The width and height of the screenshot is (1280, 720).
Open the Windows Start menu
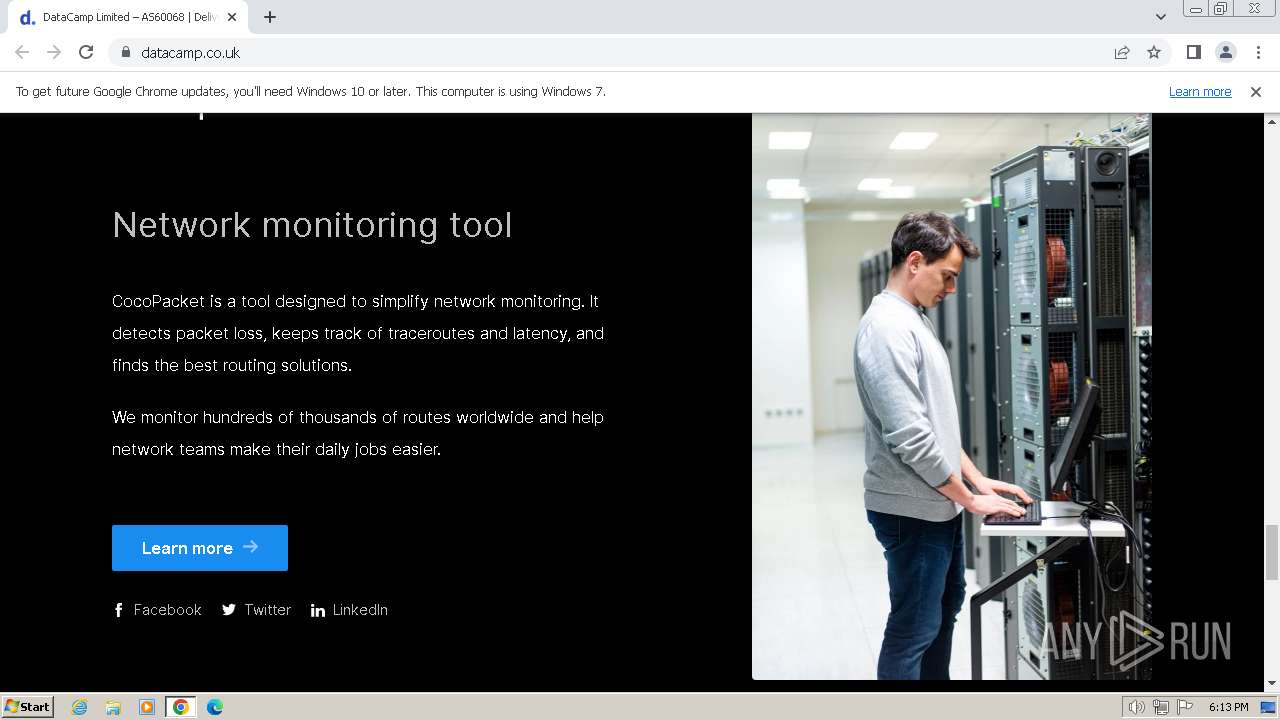coord(27,707)
